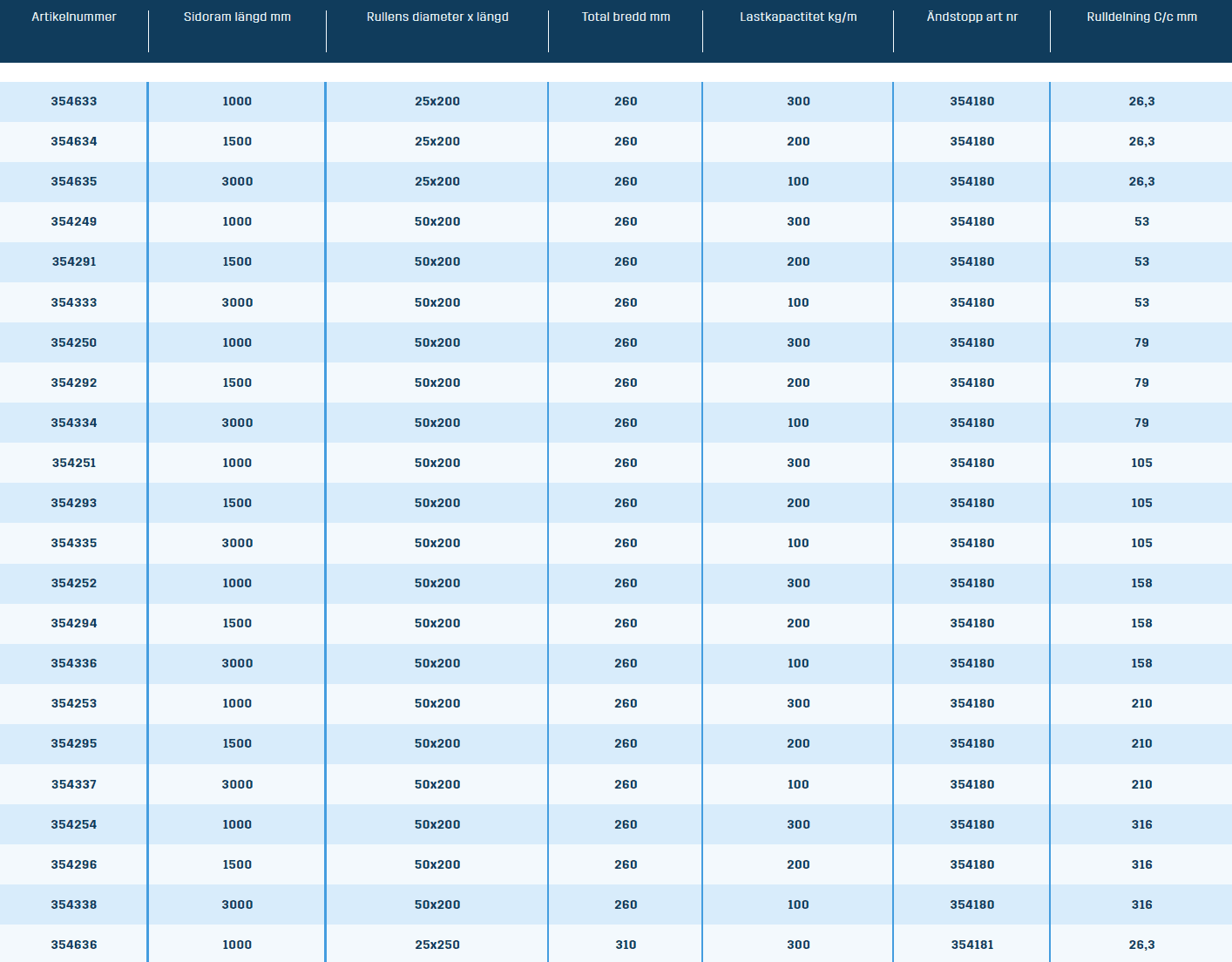The width and height of the screenshot is (1232, 962).
Task: Click end stop 354180 in 354336 row
Action: pos(972,663)
